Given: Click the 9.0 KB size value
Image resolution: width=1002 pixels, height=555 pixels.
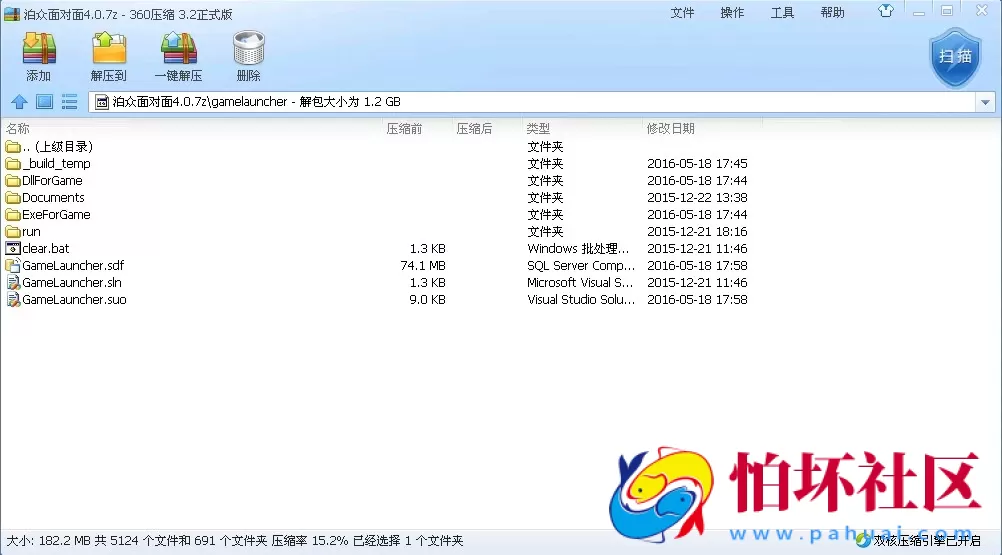Looking at the screenshot, I should (x=428, y=300).
